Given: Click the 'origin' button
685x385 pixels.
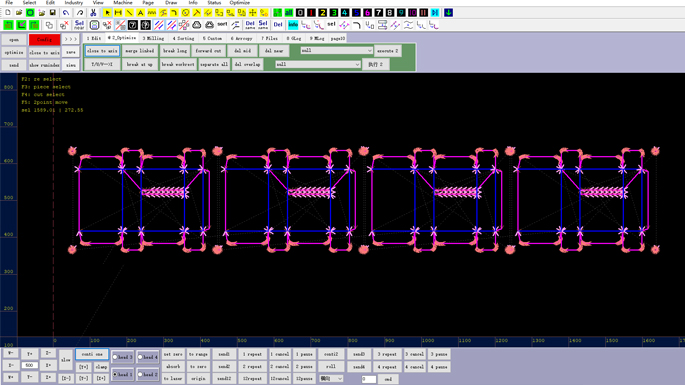Looking at the screenshot, I should coord(198,378).
